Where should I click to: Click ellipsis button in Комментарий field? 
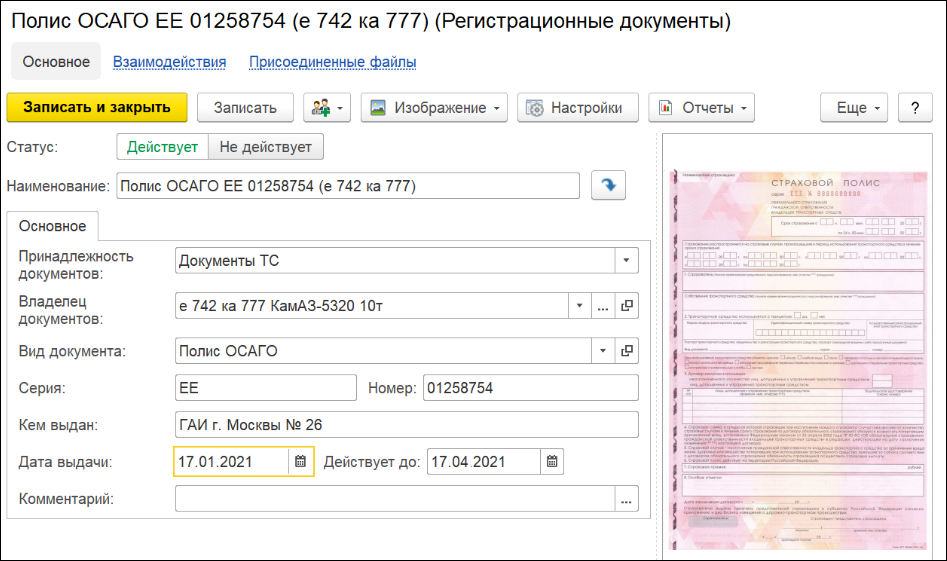click(627, 498)
